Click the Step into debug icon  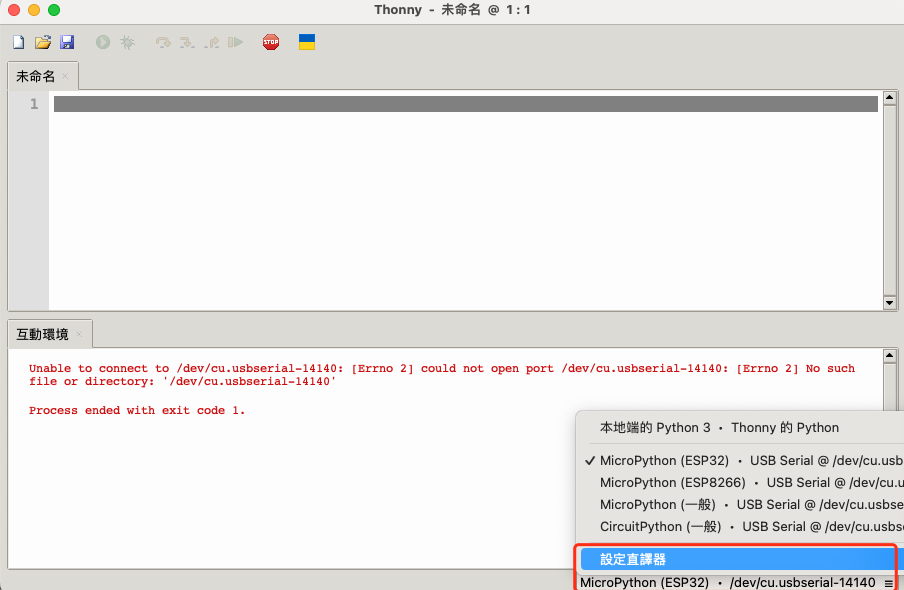[187, 42]
